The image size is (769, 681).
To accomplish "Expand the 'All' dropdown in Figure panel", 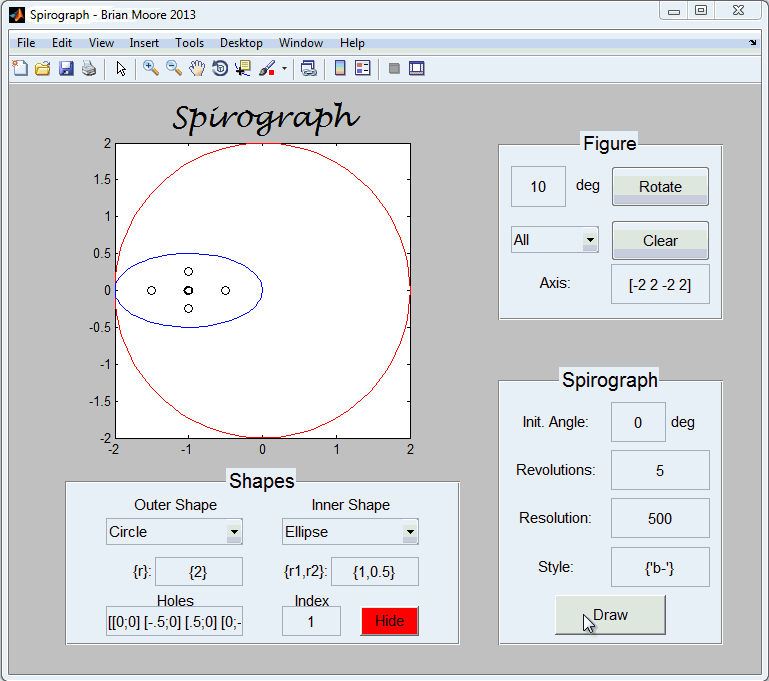I will pos(554,240).
